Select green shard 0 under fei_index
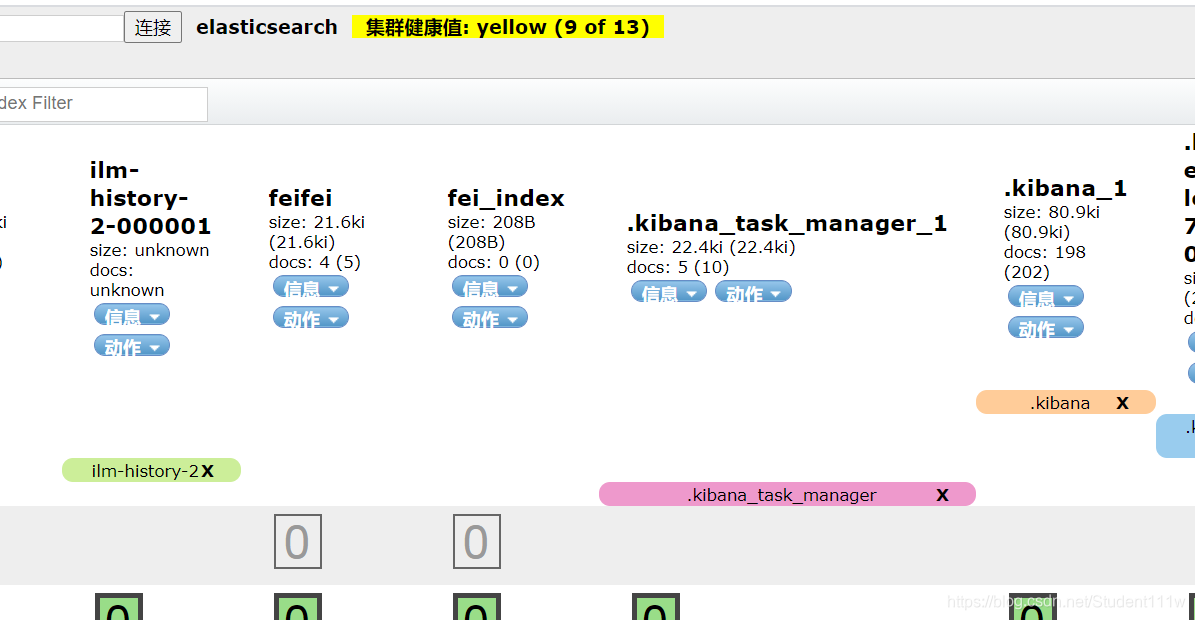Screen dimensions: 1195x620 tap(477, 607)
